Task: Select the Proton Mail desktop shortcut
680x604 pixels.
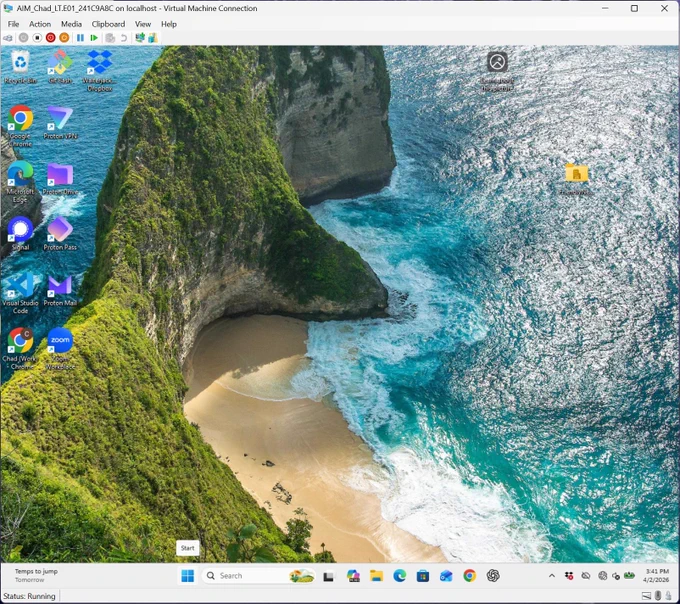Action: click(60, 290)
